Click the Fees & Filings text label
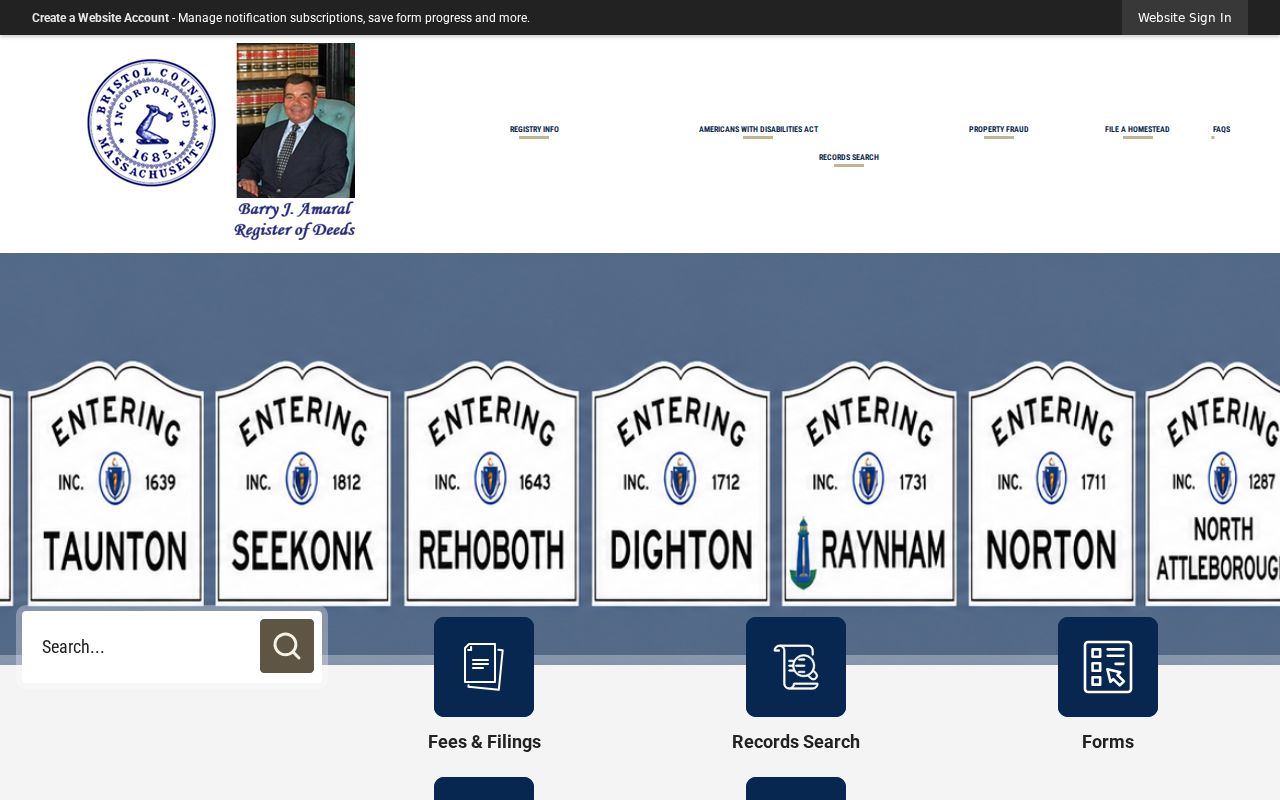The height and width of the screenshot is (800, 1280). [484, 742]
